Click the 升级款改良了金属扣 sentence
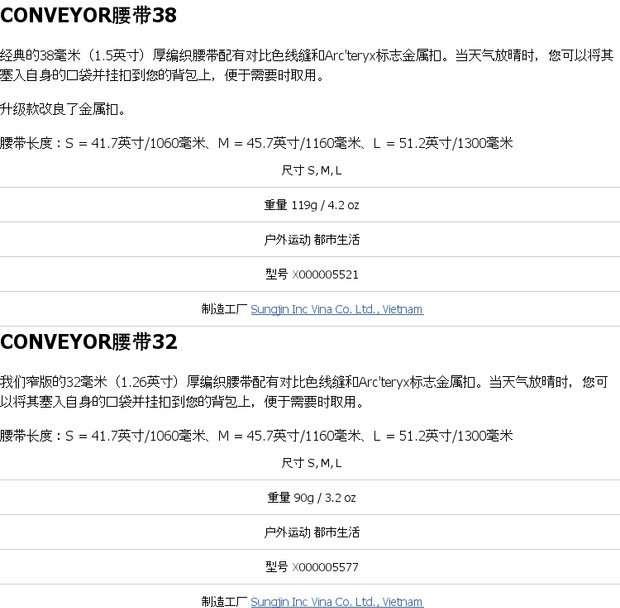Image resolution: width=620 pixels, height=608 pixels. 63,109
